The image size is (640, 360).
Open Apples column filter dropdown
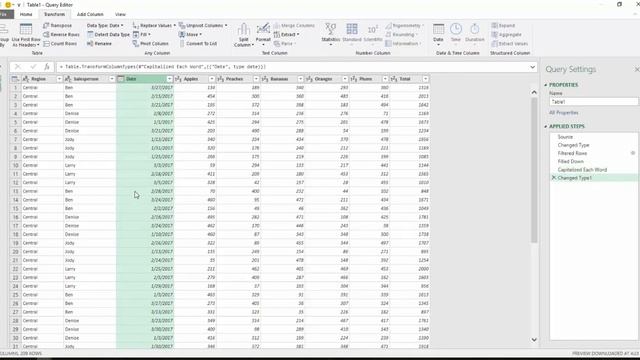click(211, 79)
